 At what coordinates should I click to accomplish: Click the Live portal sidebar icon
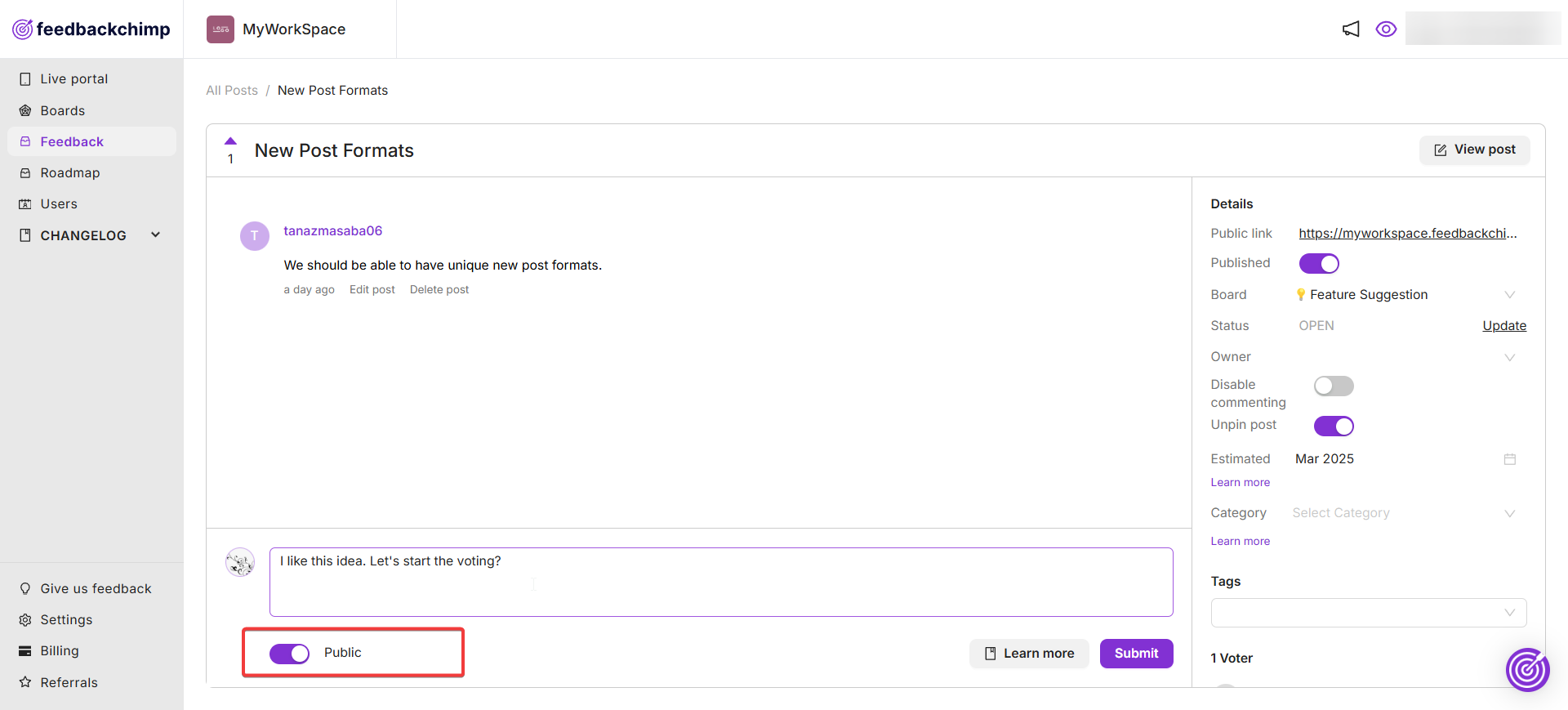(25, 79)
